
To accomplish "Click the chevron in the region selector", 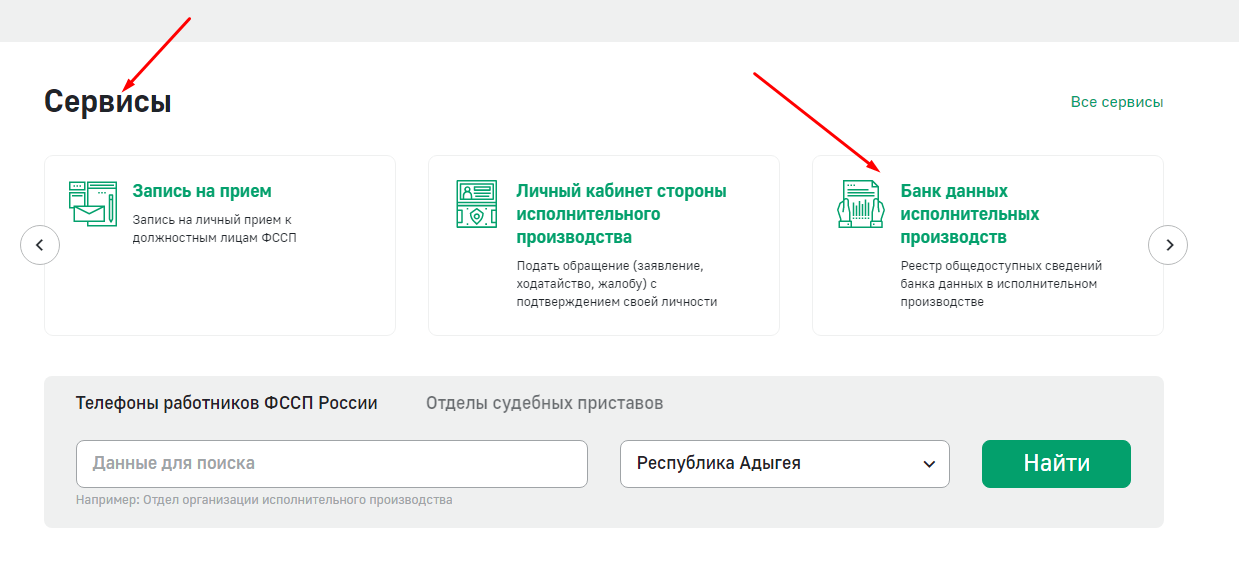I will [929, 464].
